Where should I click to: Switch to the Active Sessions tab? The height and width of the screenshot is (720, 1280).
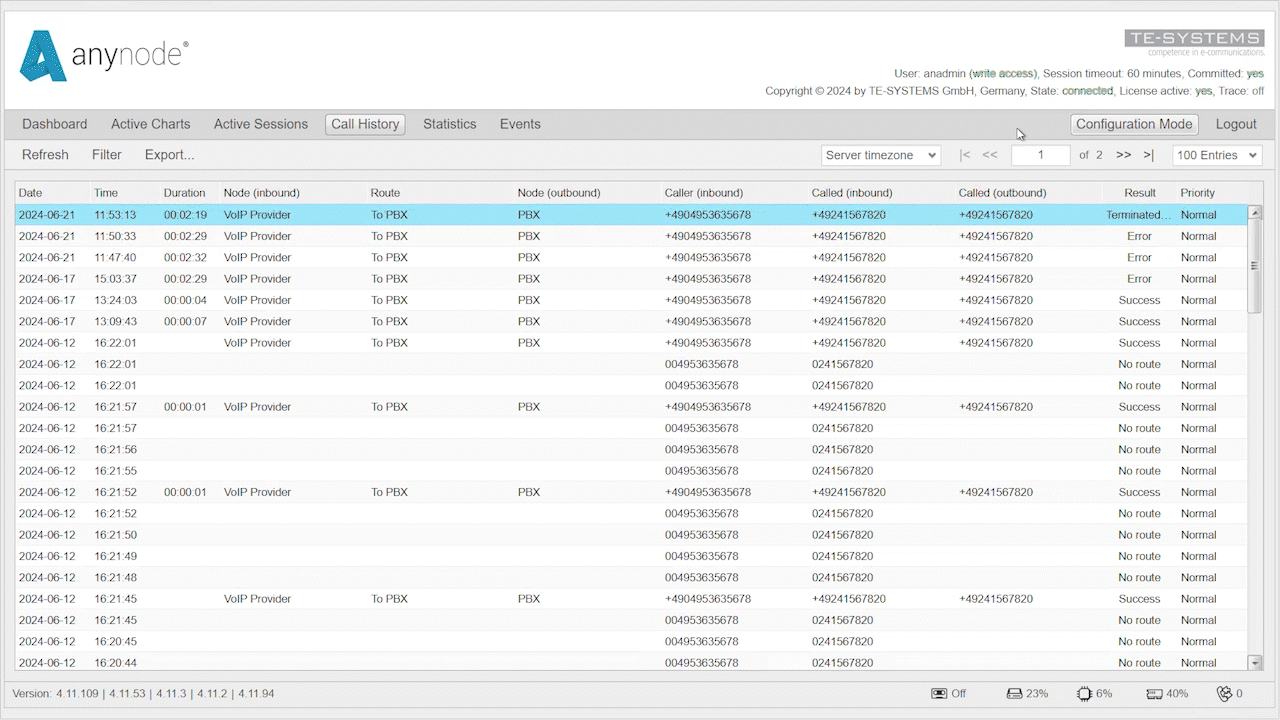[x=261, y=124]
